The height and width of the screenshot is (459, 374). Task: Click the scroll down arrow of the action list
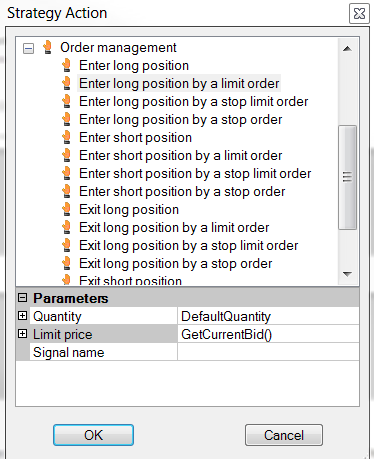click(347, 274)
